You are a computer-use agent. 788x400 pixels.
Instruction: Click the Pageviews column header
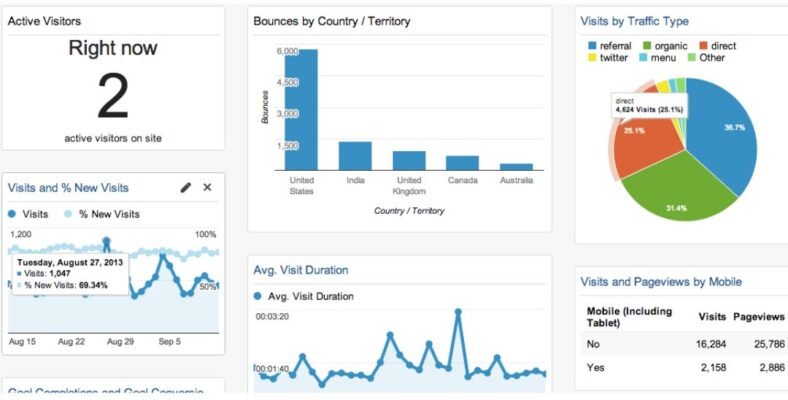point(759,317)
